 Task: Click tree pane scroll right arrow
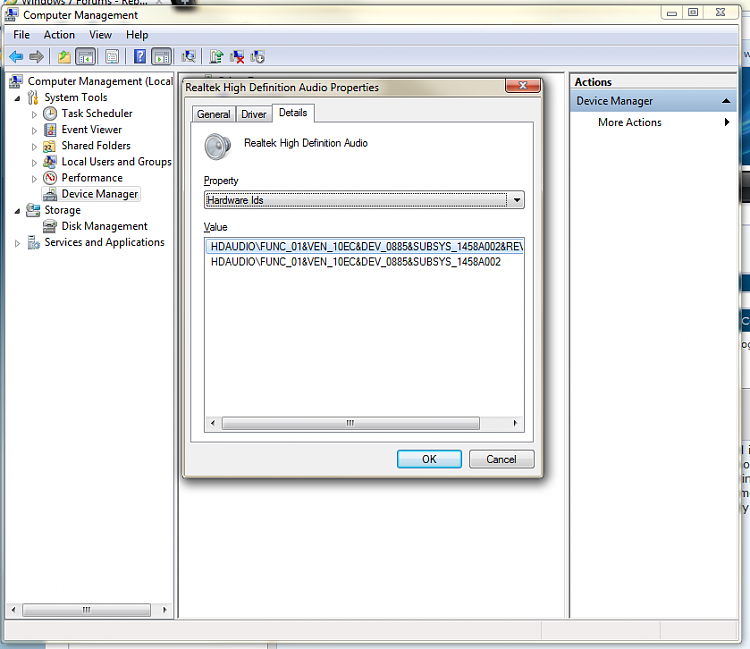point(165,610)
